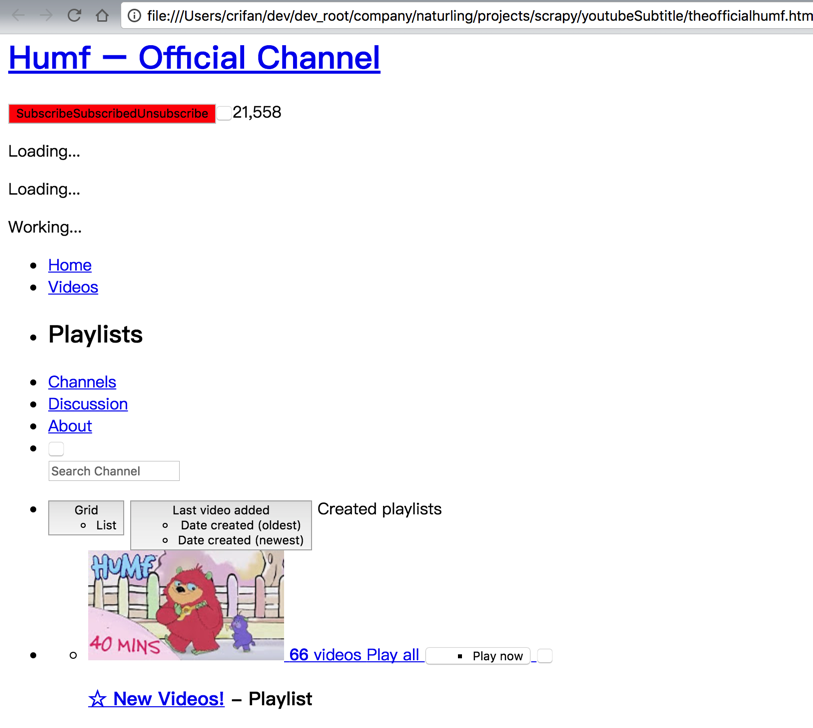Click the Working... text
This screenshot has height=728, width=813.
coord(45,227)
